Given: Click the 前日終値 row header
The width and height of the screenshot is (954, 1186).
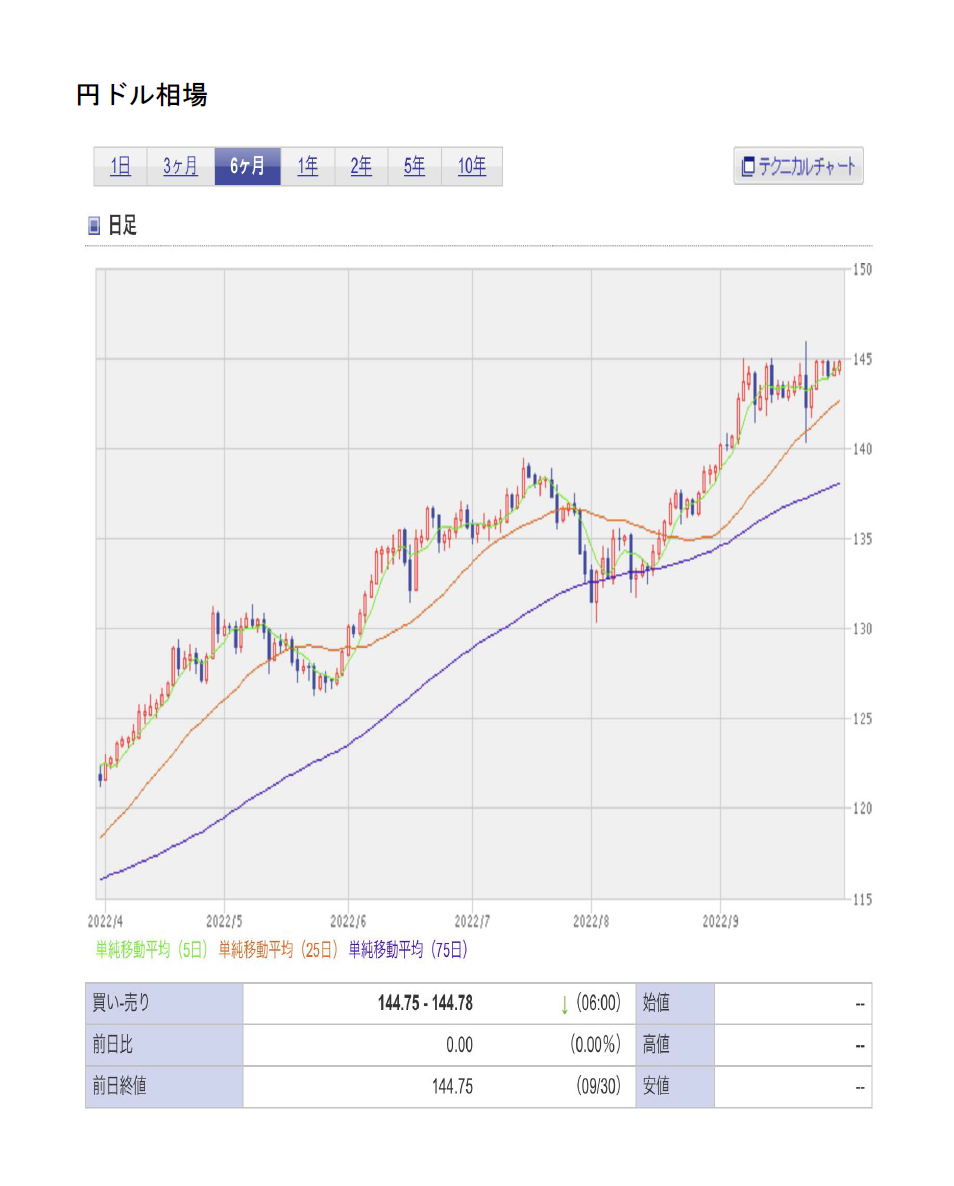Looking at the screenshot, I should tap(164, 1087).
